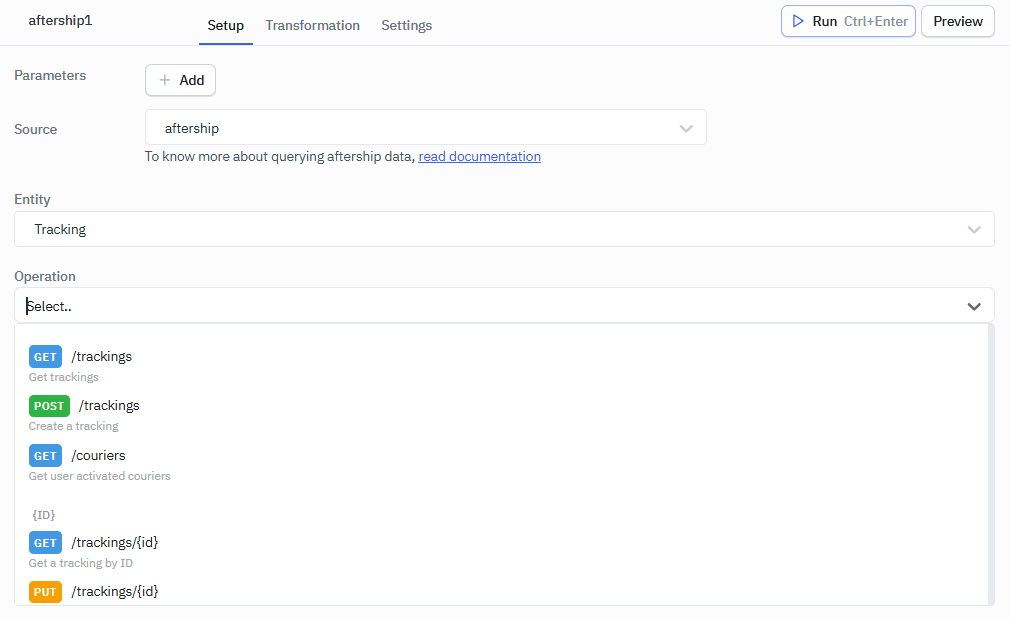Click the PUT badge for /trackings/{id}
This screenshot has height=620, width=1010.
[45, 592]
